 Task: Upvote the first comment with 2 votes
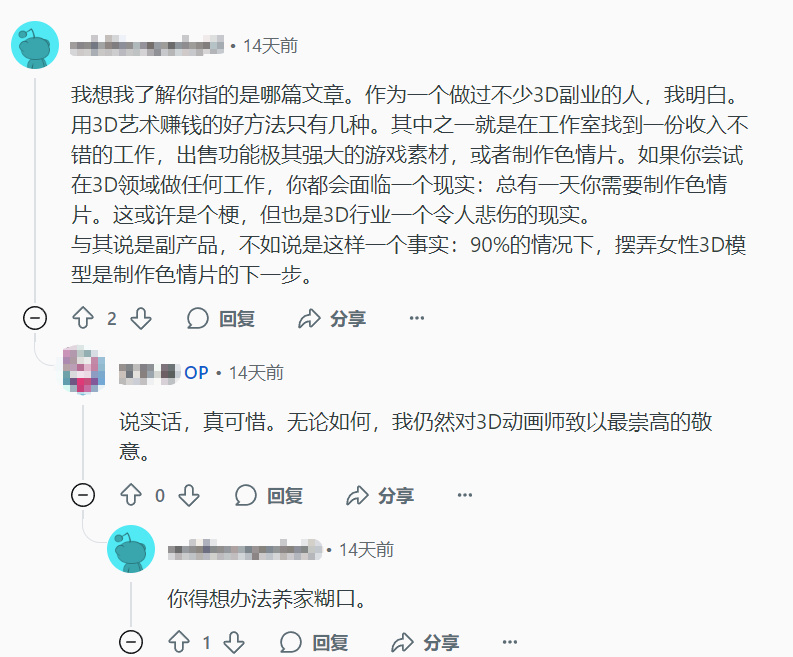click(x=83, y=318)
